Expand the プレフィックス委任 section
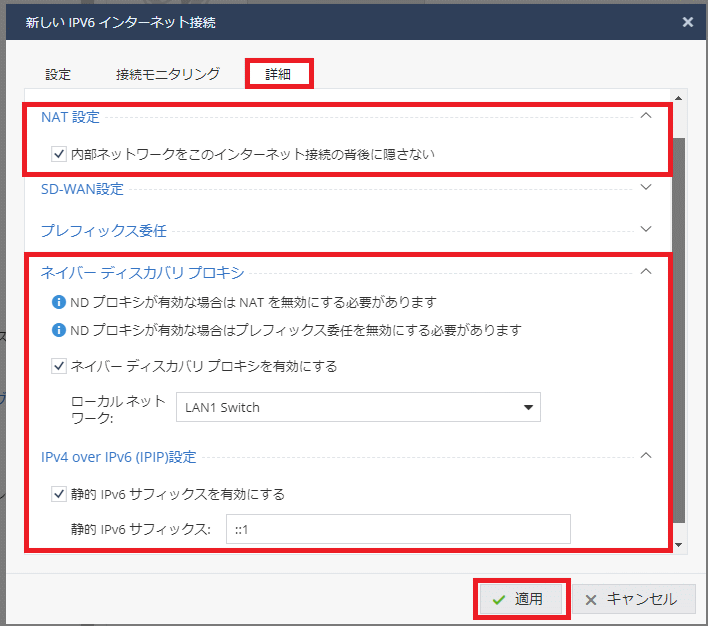This screenshot has height=626, width=708. (645, 230)
